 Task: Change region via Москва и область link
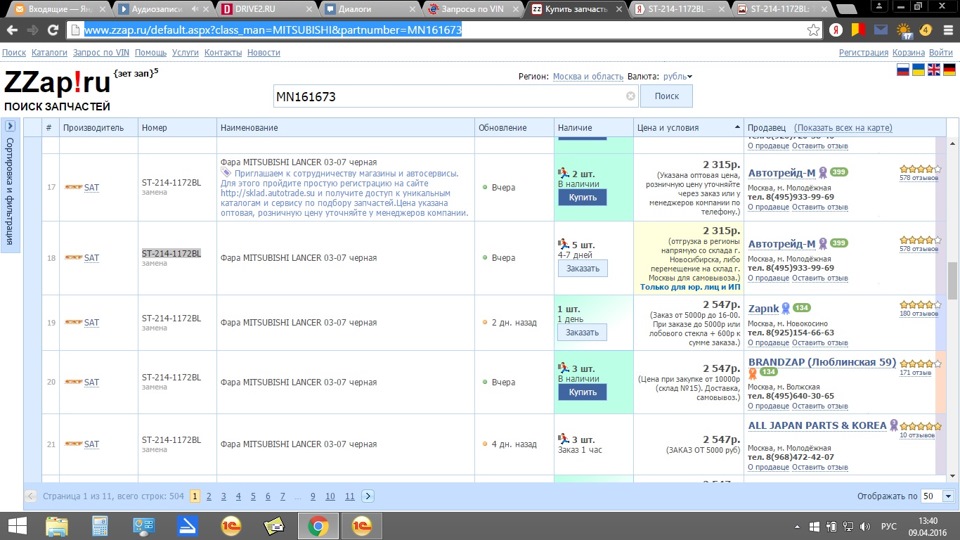588,77
